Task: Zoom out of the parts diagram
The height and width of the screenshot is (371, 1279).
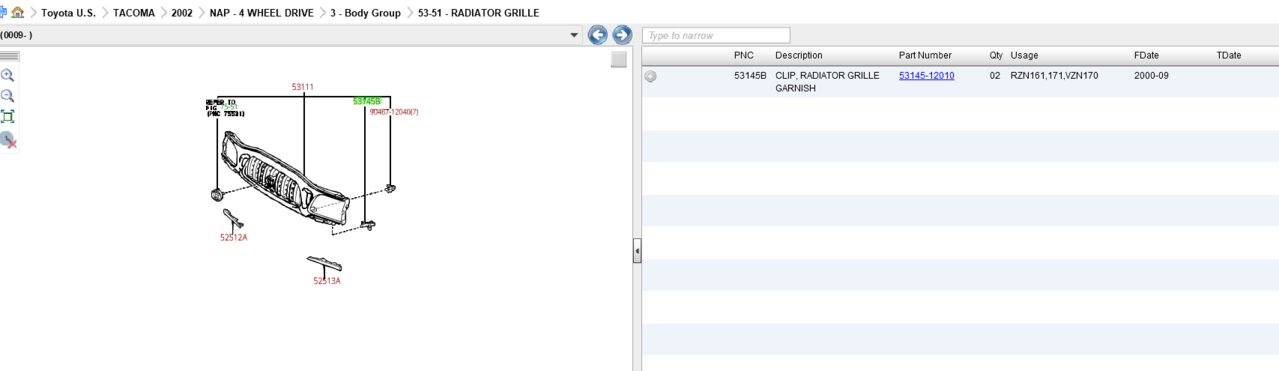Action: pos(8,96)
